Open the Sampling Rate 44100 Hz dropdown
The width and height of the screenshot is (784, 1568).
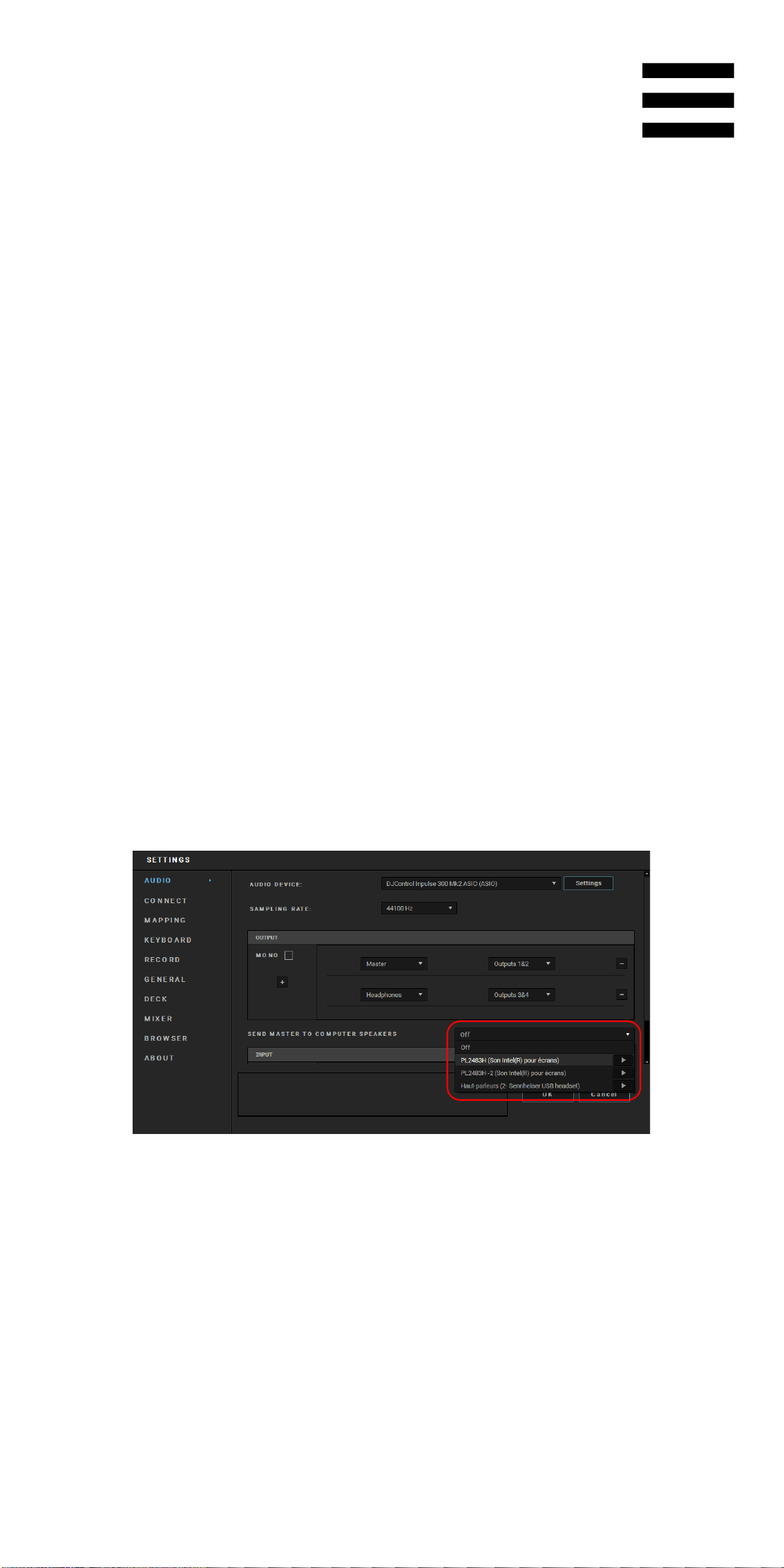419,908
